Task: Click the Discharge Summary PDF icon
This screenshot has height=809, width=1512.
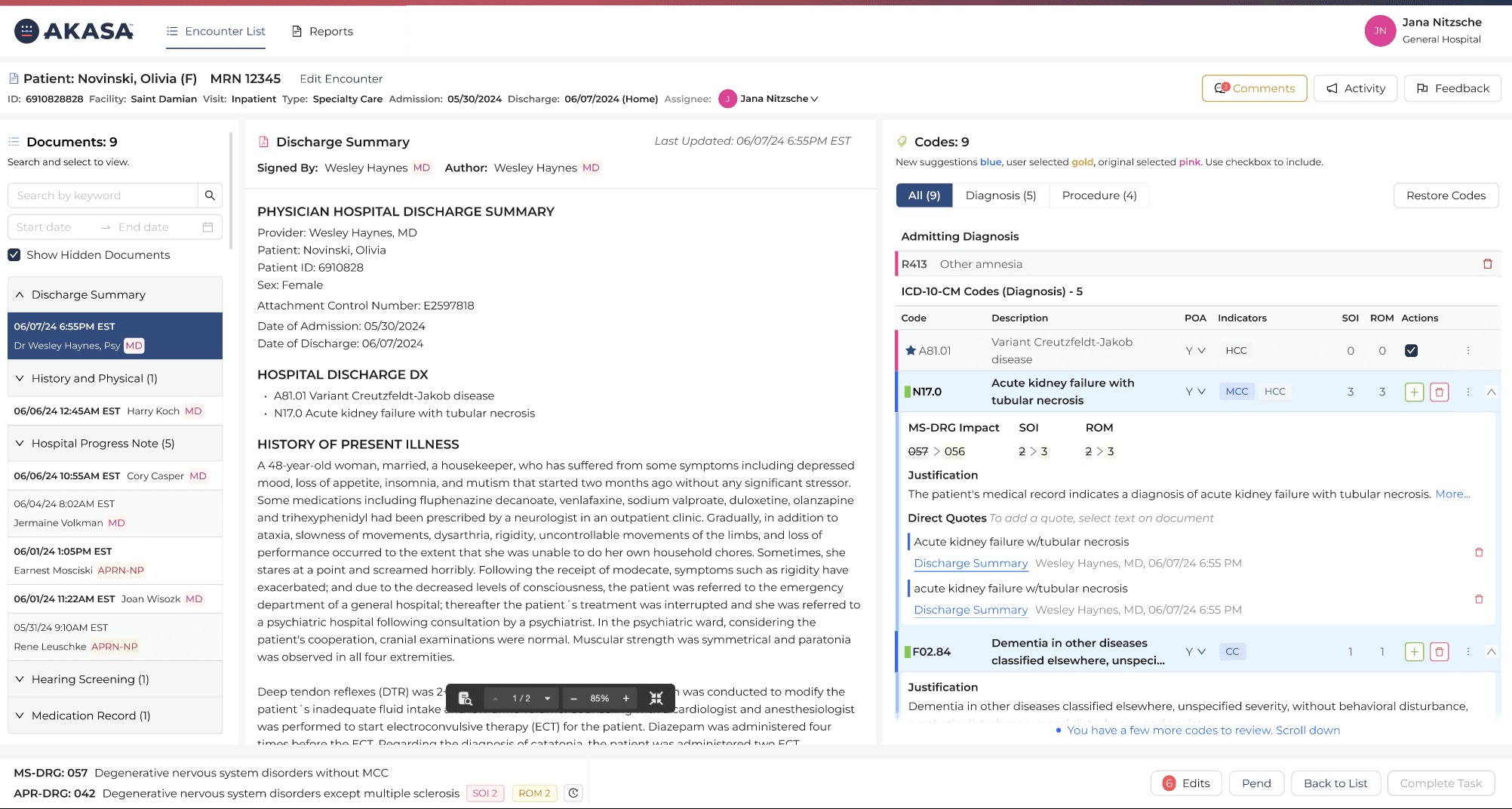Action: coord(263,142)
